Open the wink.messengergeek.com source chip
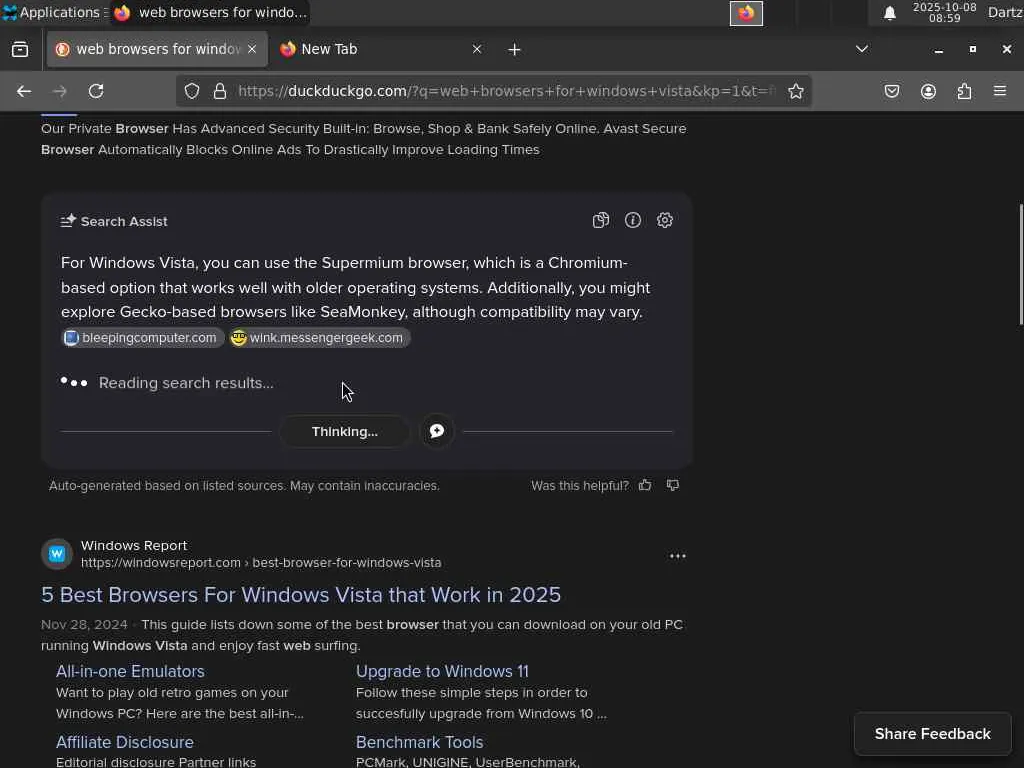The height and width of the screenshot is (768, 1024). (x=319, y=338)
